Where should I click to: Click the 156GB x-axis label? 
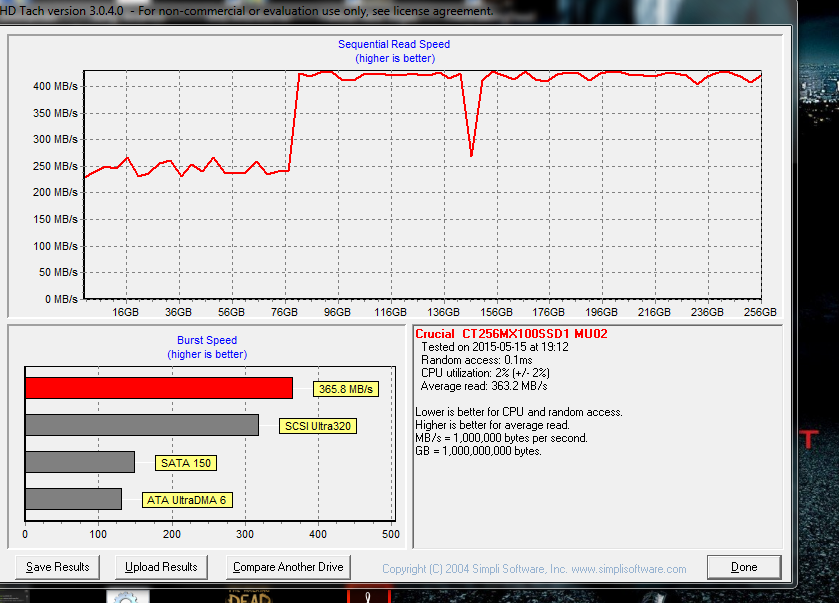pyautogui.click(x=496, y=312)
